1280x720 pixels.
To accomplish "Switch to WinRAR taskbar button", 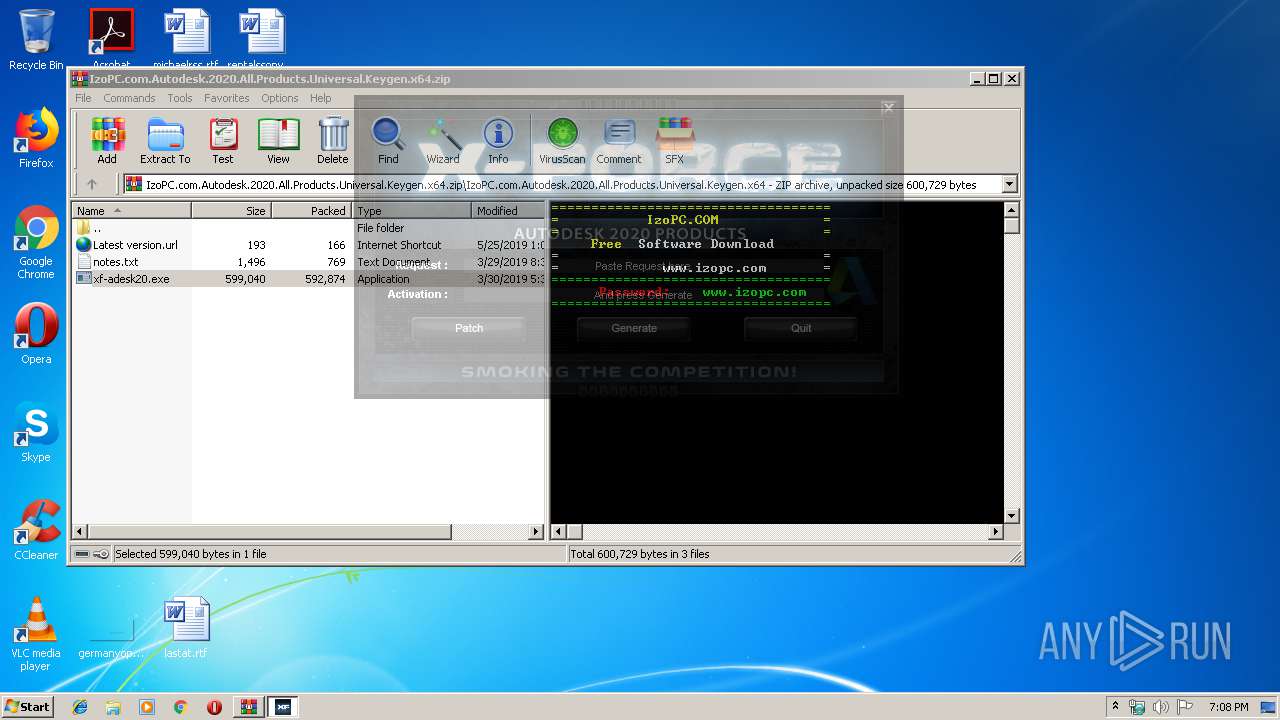I will tap(249, 706).
